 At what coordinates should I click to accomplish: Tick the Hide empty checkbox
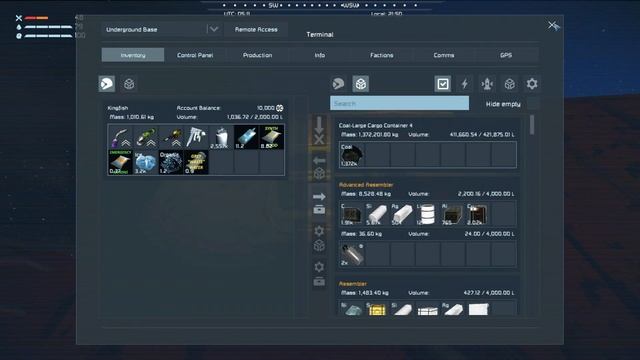533,104
